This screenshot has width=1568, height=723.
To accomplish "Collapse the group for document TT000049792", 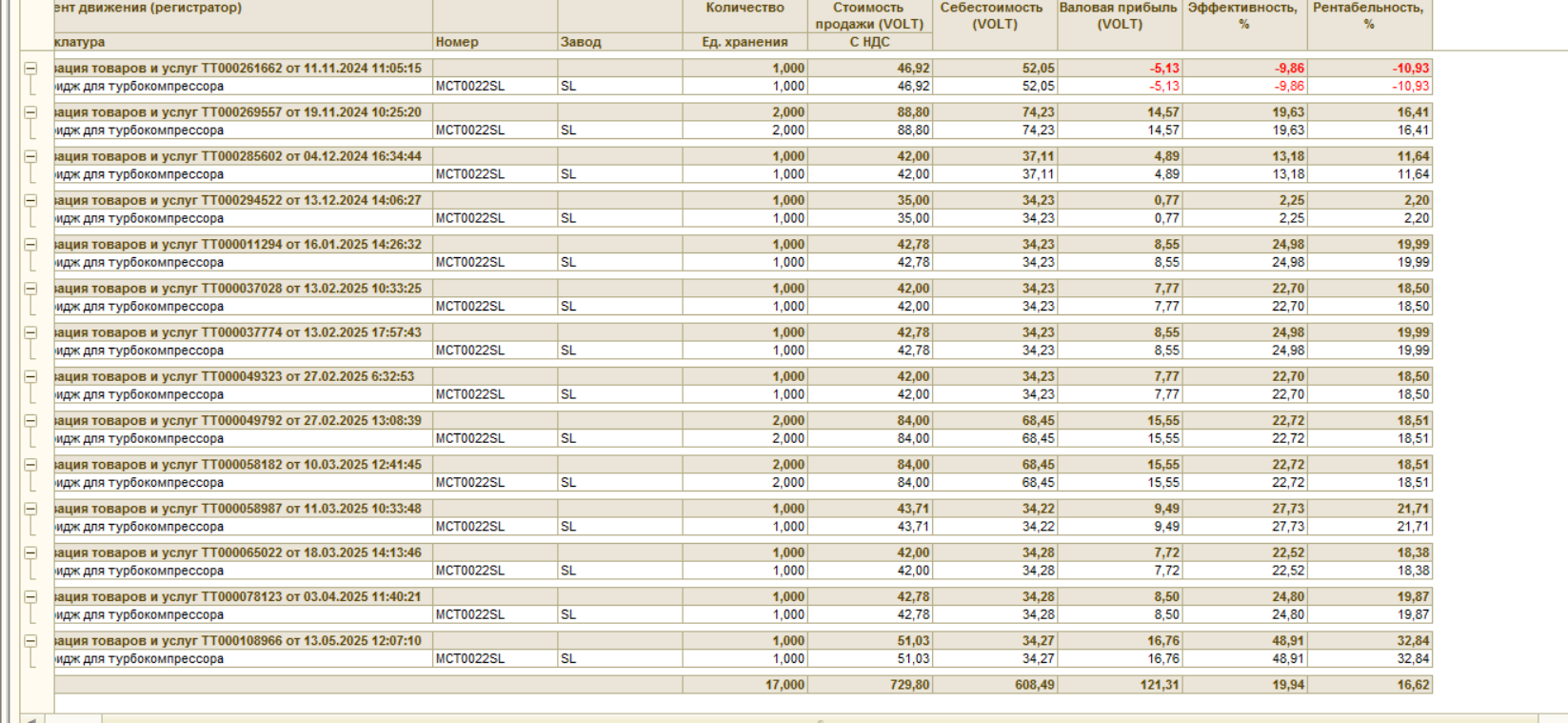I will (x=30, y=421).
